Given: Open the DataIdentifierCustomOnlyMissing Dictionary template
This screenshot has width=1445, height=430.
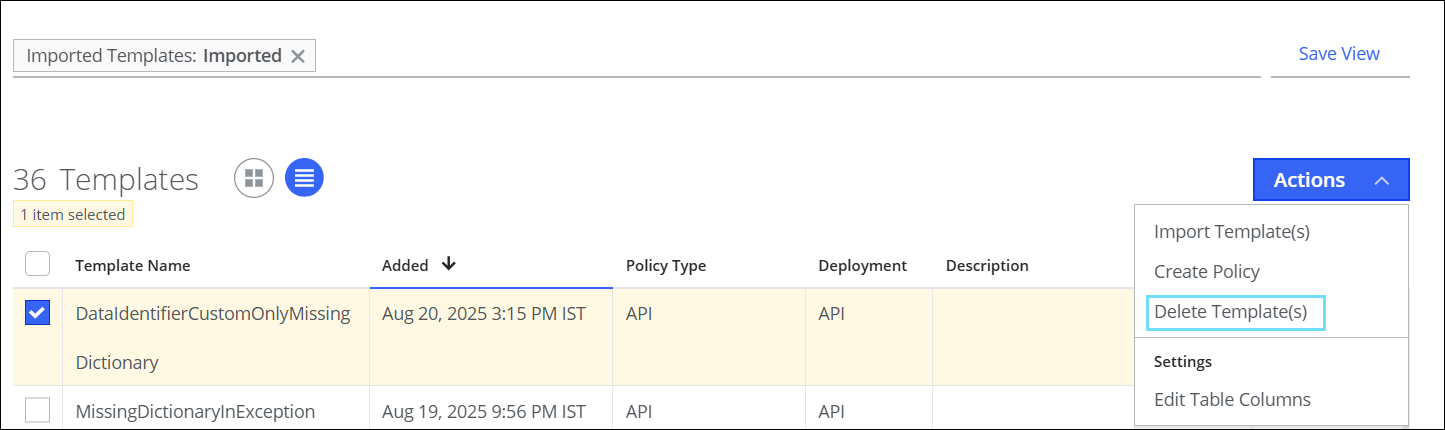Looking at the screenshot, I should click(x=212, y=314).
